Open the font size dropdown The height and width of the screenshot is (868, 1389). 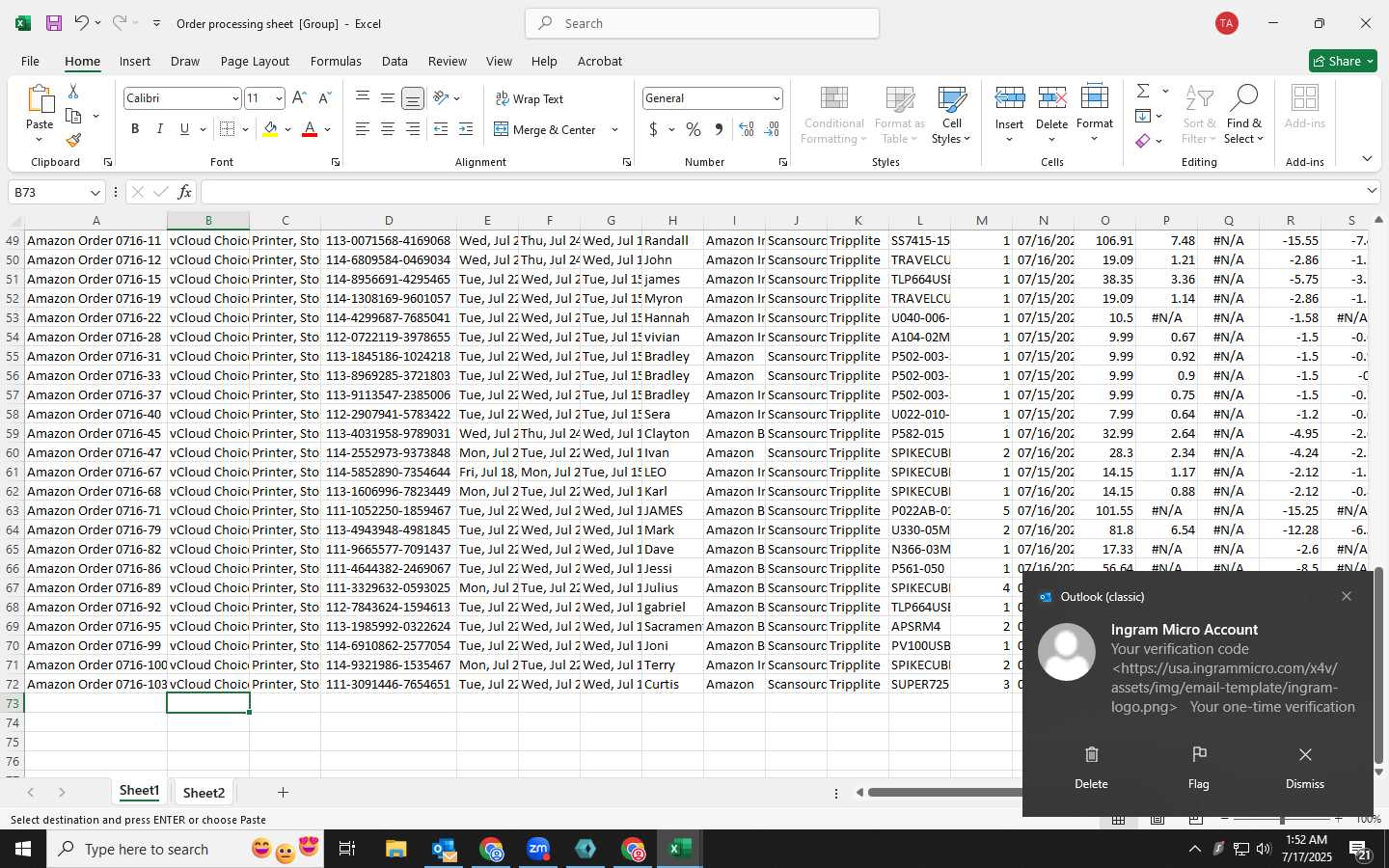click(279, 98)
